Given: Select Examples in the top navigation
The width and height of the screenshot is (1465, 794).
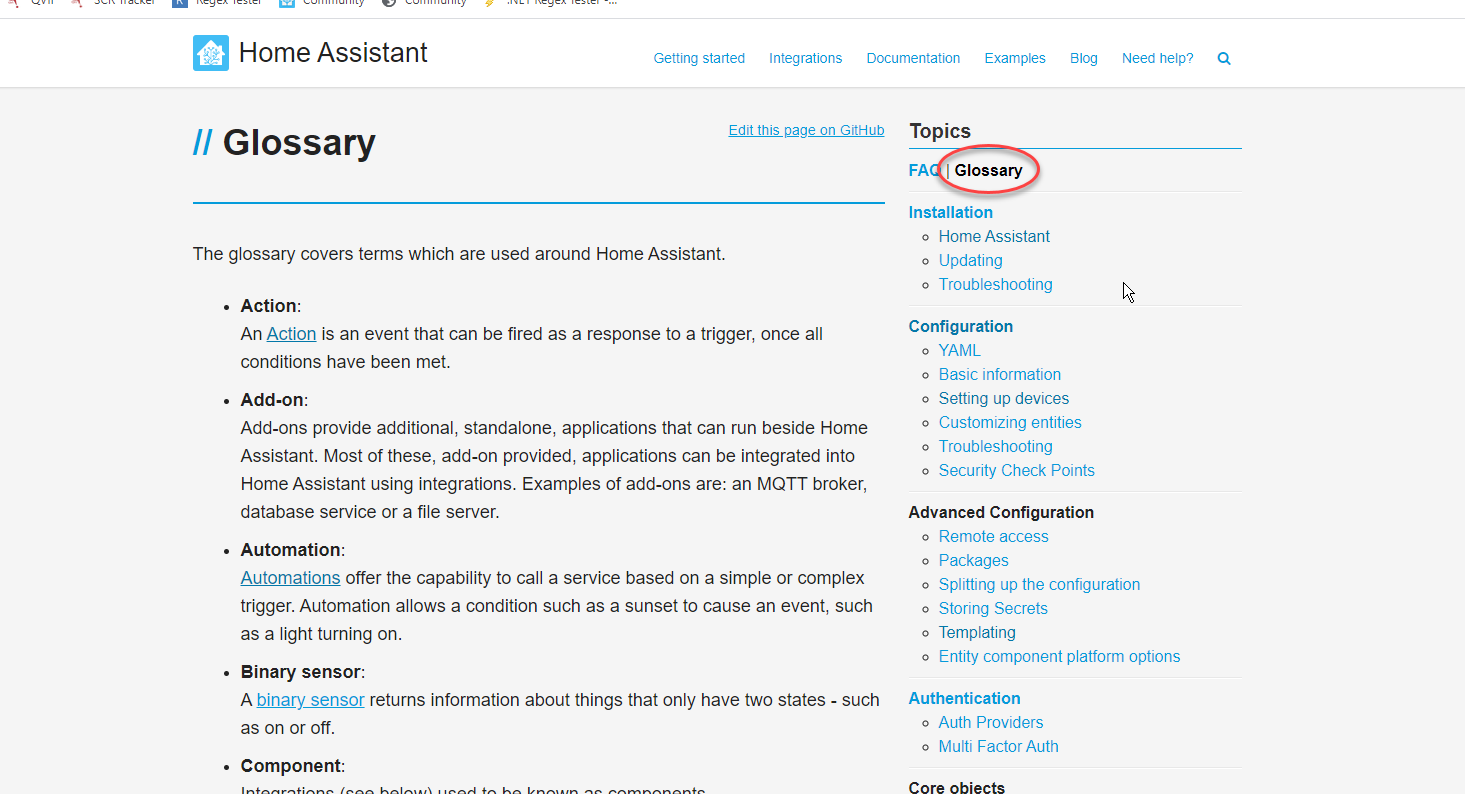Looking at the screenshot, I should coord(1015,58).
